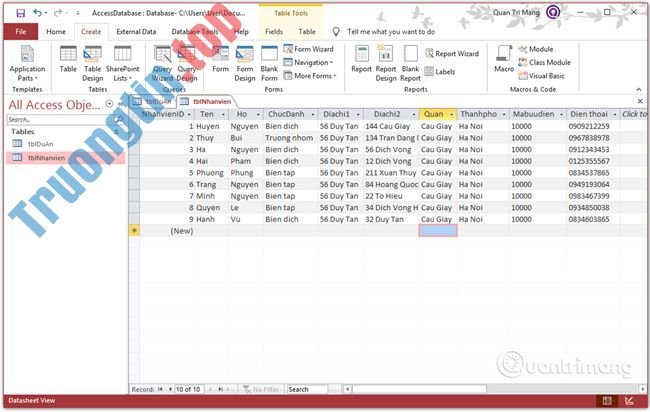Click the Tell me lightbulb icon

336,32
